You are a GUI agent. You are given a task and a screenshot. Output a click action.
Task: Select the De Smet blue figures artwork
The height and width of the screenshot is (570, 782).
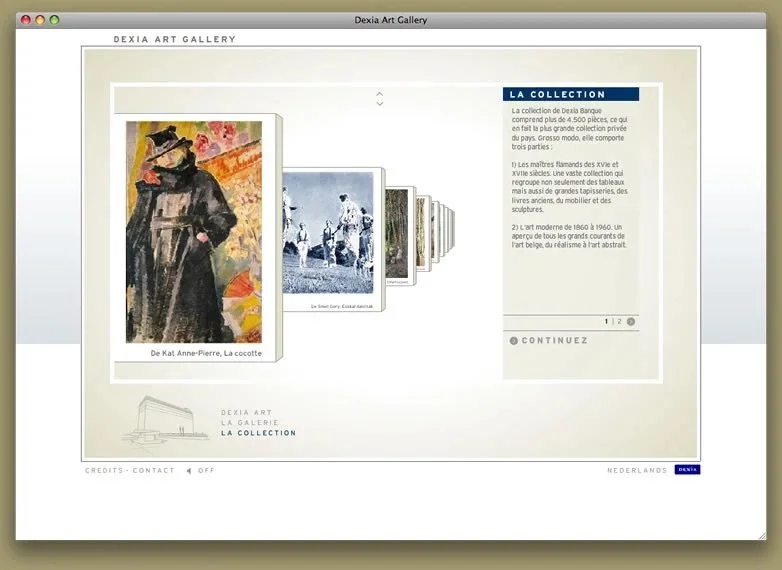(333, 239)
